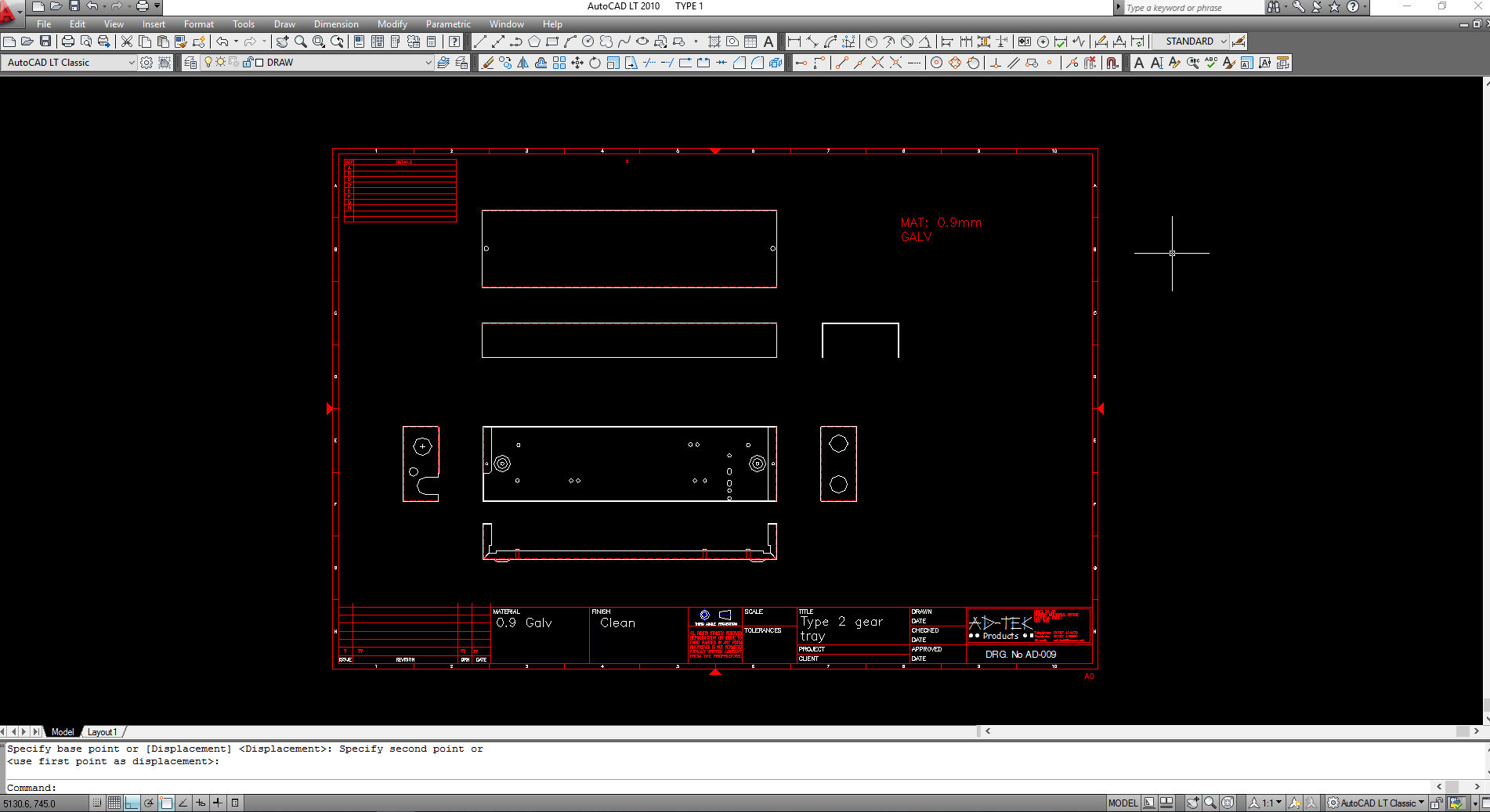The width and height of the screenshot is (1490, 812).
Task: Click the horizontal scrollbar left arrow
Action: (x=988, y=731)
